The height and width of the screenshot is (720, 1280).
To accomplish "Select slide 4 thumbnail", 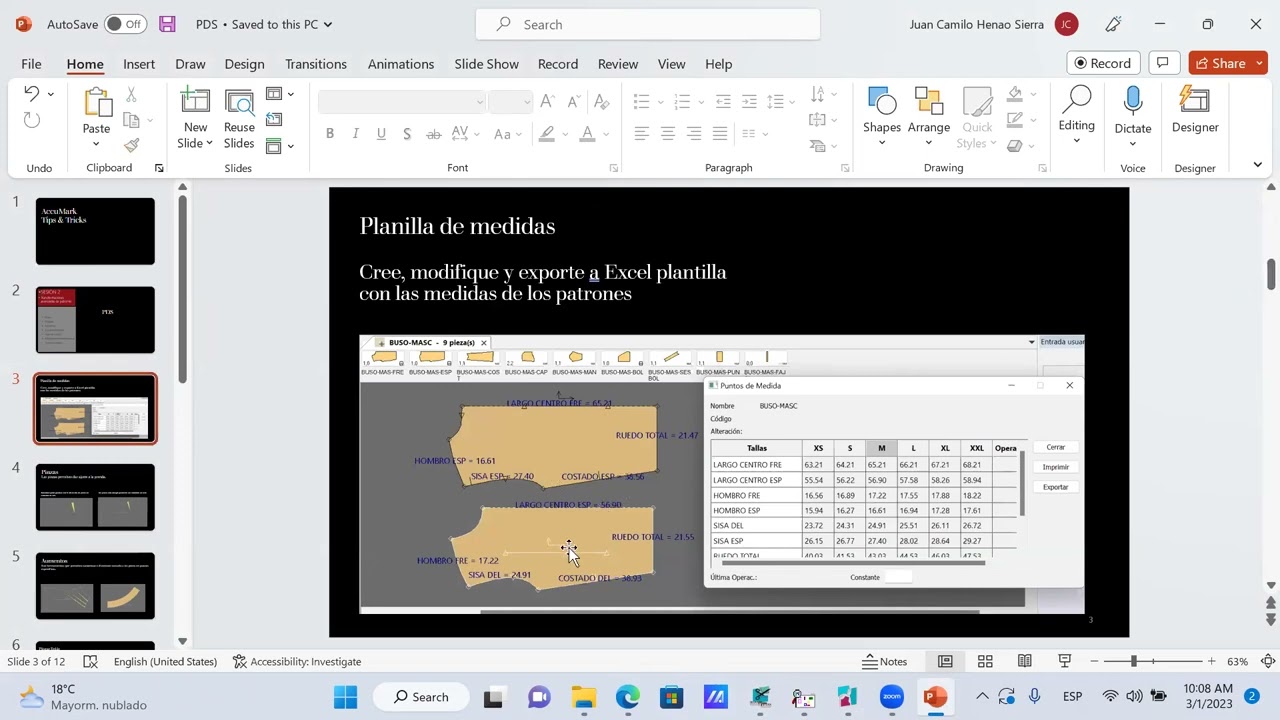I will click(x=95, y=497).
